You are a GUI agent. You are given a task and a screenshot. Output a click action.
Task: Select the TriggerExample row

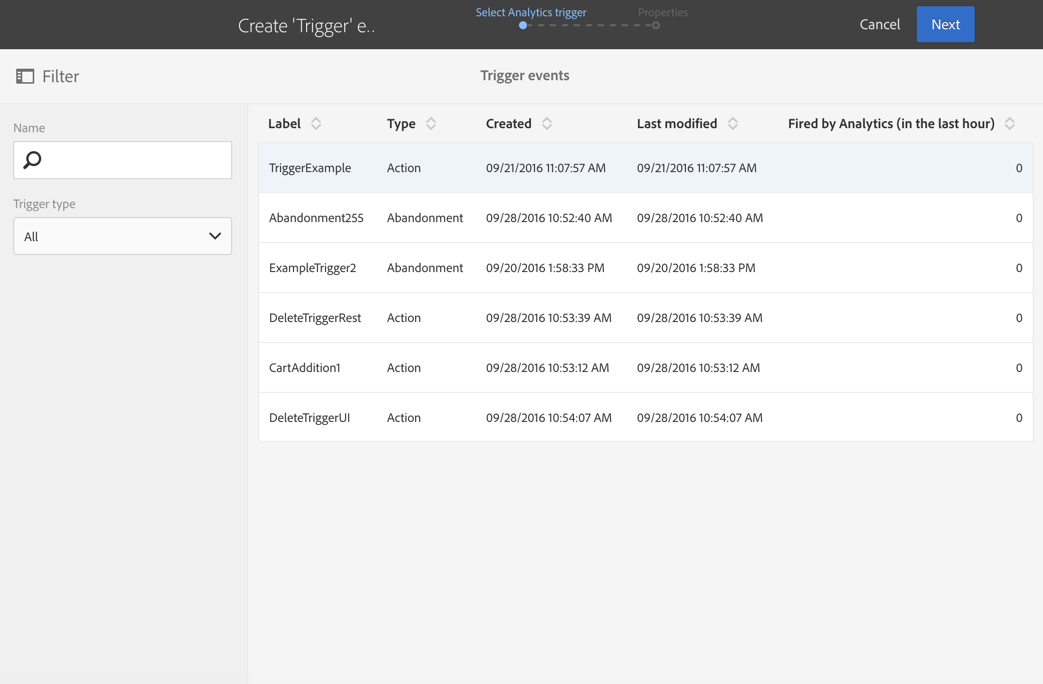pos(645,168)
